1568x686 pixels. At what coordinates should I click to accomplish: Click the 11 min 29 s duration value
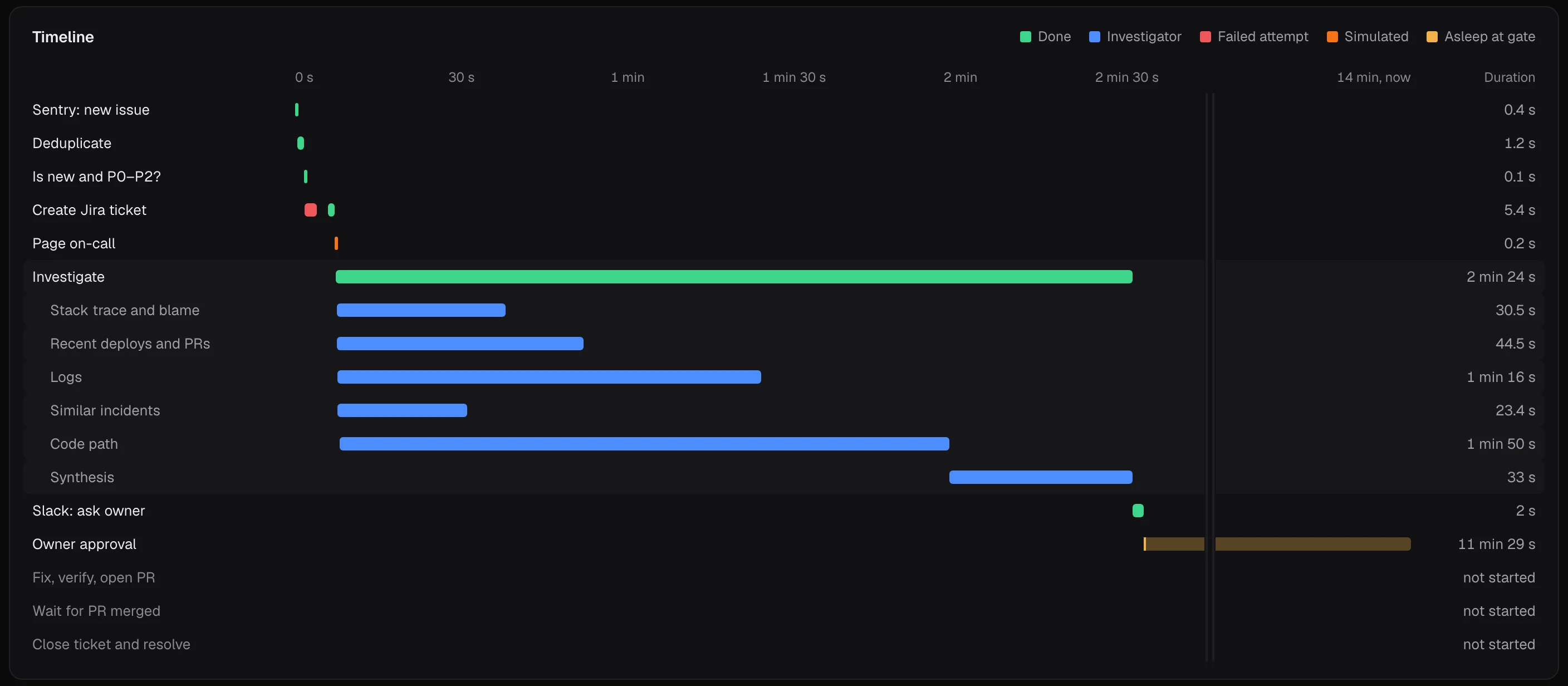click(1496, 544)
